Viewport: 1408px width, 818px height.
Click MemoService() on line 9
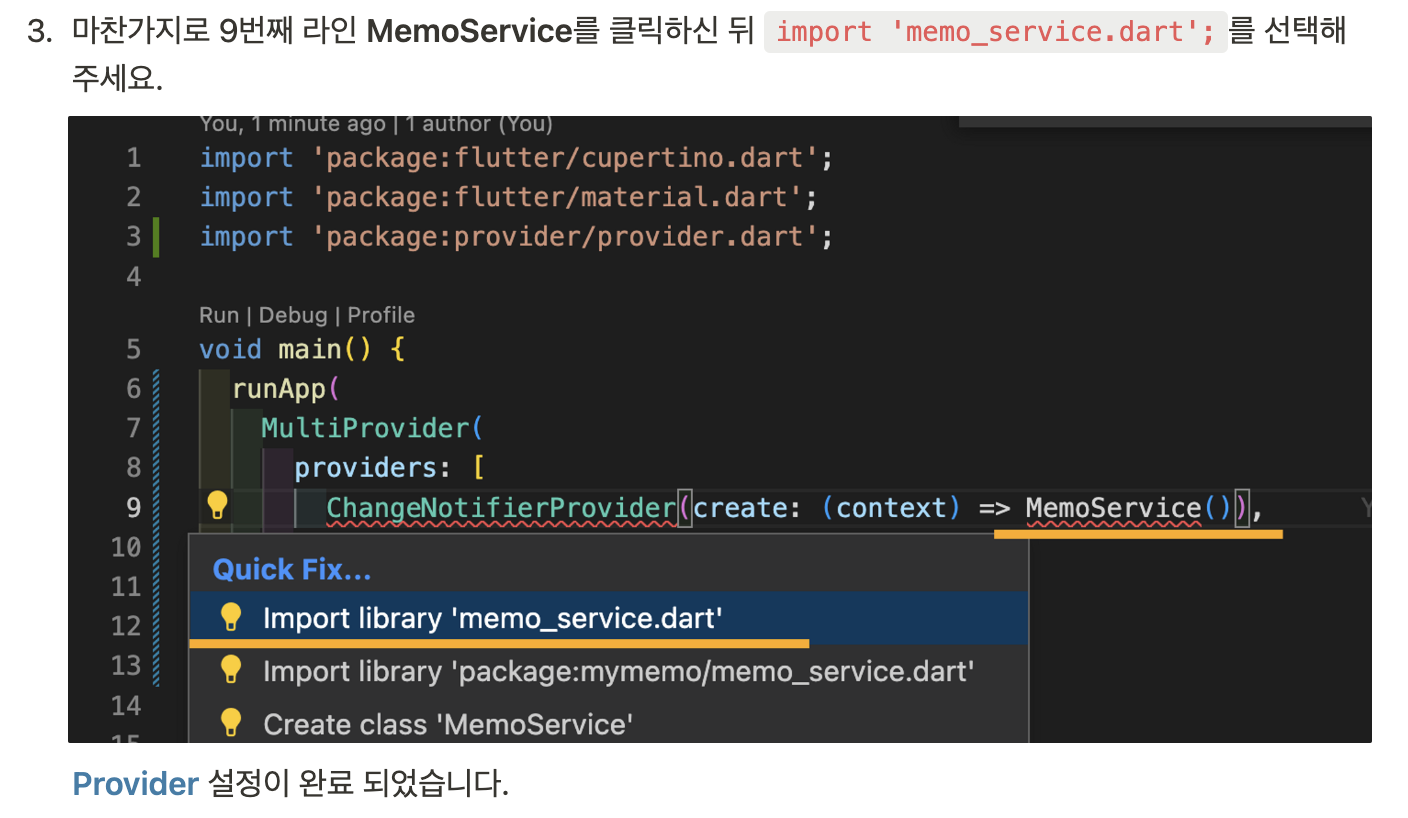tap(1129, 508)
